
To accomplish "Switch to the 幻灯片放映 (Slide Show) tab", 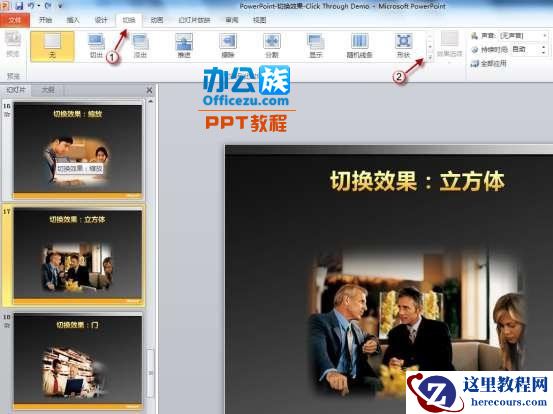I will (x=194, y=20).
